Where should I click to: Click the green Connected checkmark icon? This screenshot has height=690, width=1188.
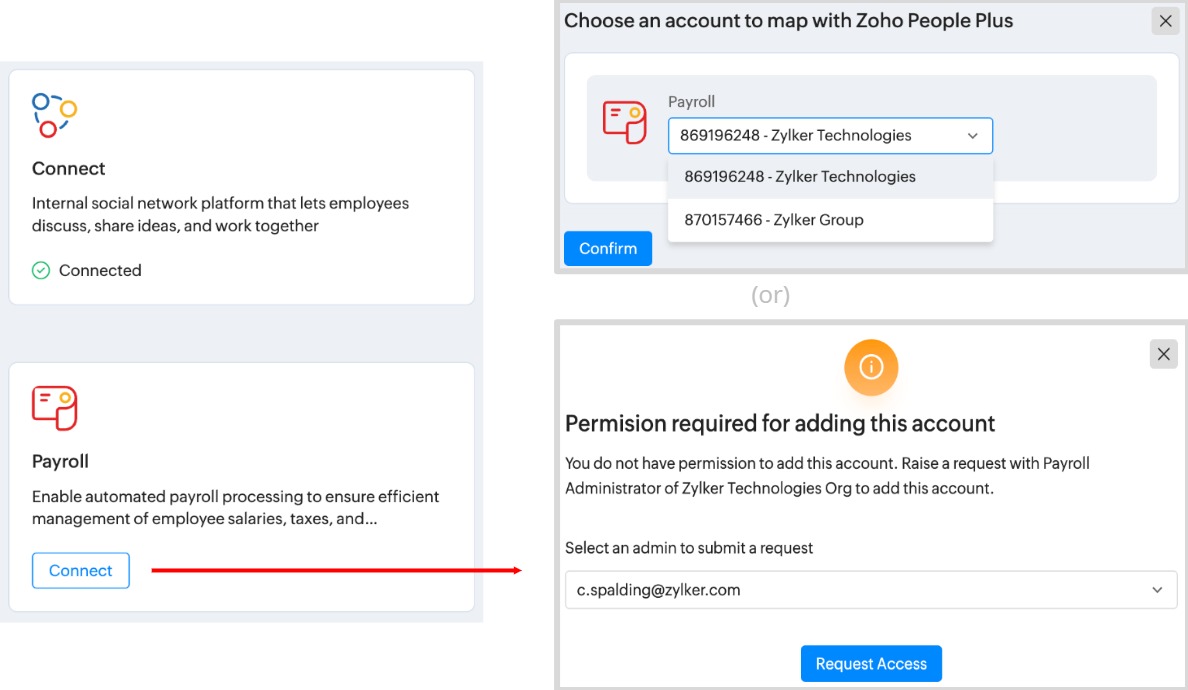[41, 270]
